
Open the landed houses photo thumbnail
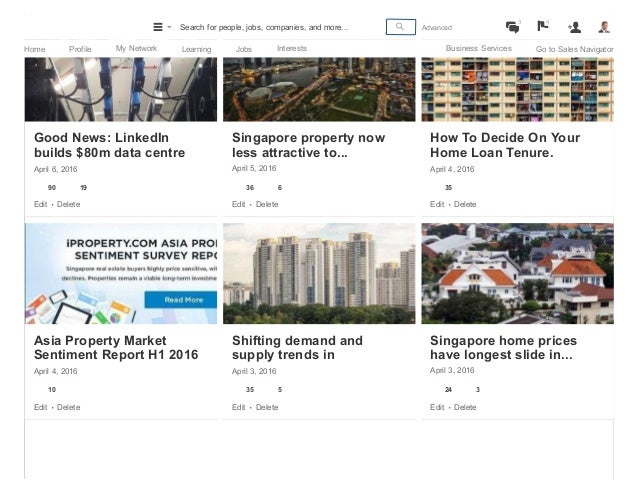517,273
